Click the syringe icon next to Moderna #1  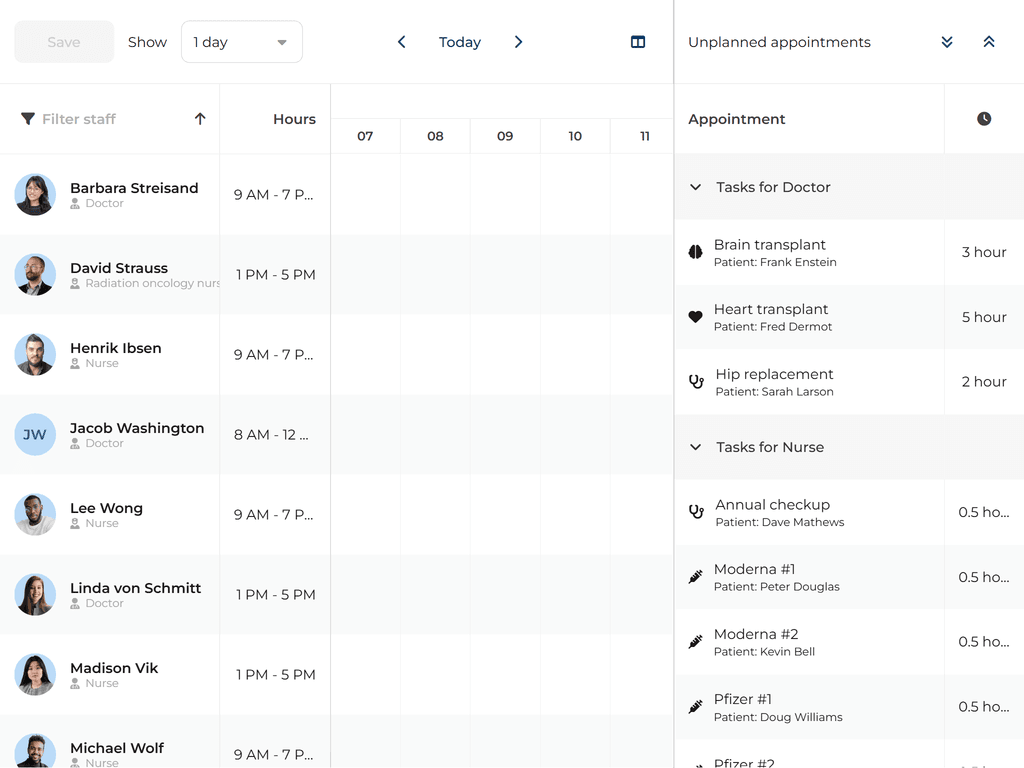(696, 577)
